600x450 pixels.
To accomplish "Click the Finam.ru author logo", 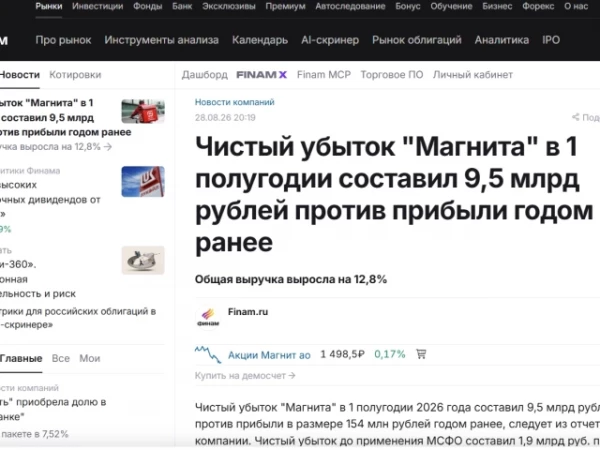I will click(x=208, y=318).
